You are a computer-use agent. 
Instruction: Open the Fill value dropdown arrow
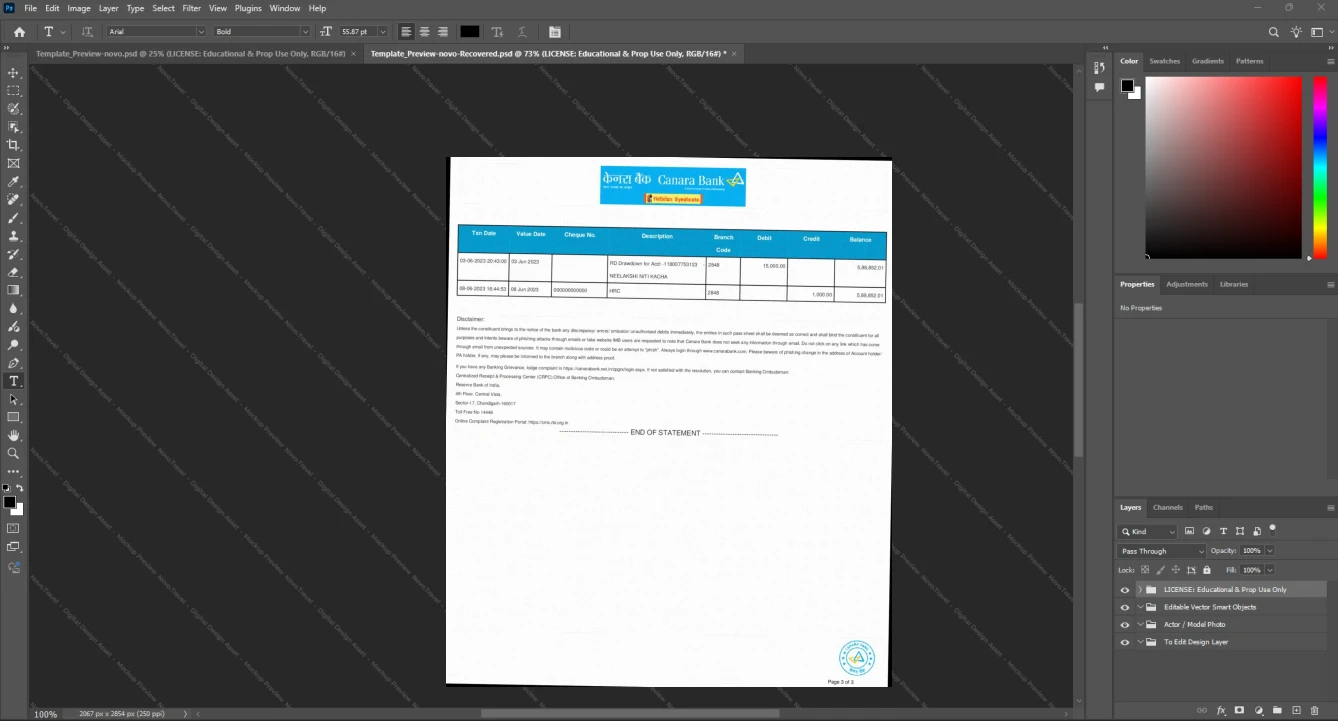pos(1270,570)
